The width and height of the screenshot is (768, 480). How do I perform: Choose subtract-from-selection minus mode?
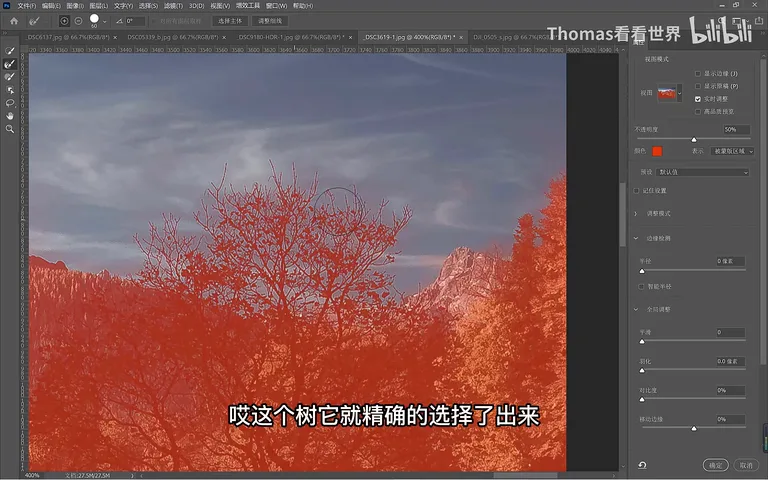[x=78, y=21]
